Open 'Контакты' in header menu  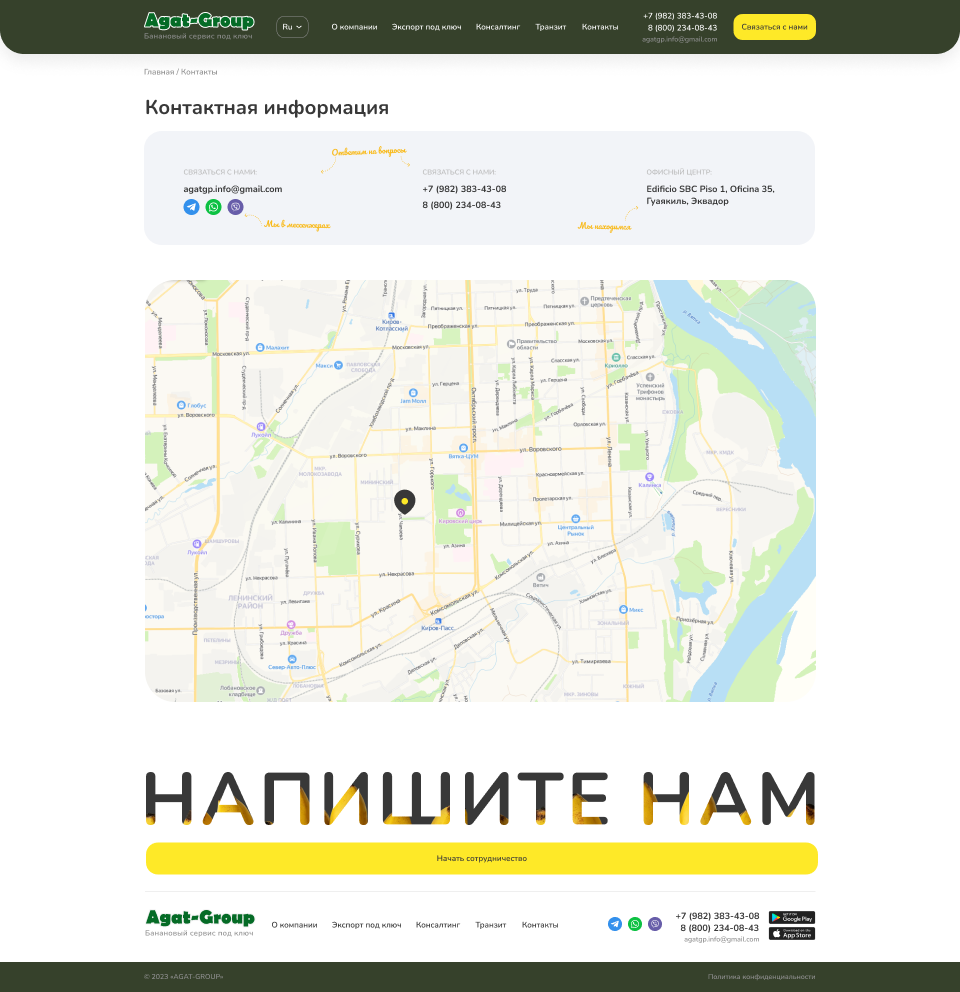pos(600,27)
